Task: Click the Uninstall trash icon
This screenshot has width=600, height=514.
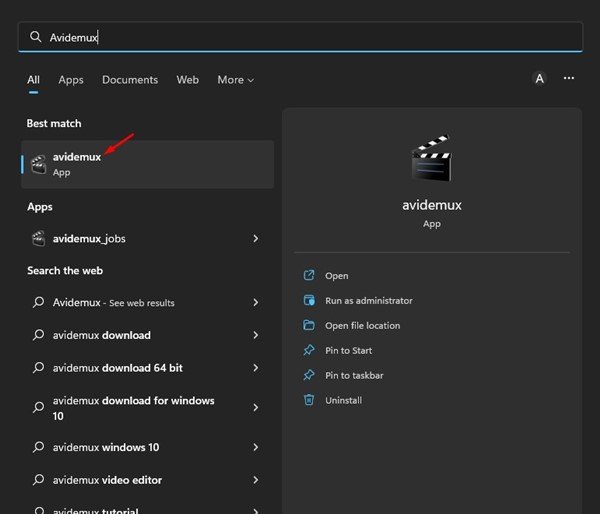Action: (x=309, y=400)
